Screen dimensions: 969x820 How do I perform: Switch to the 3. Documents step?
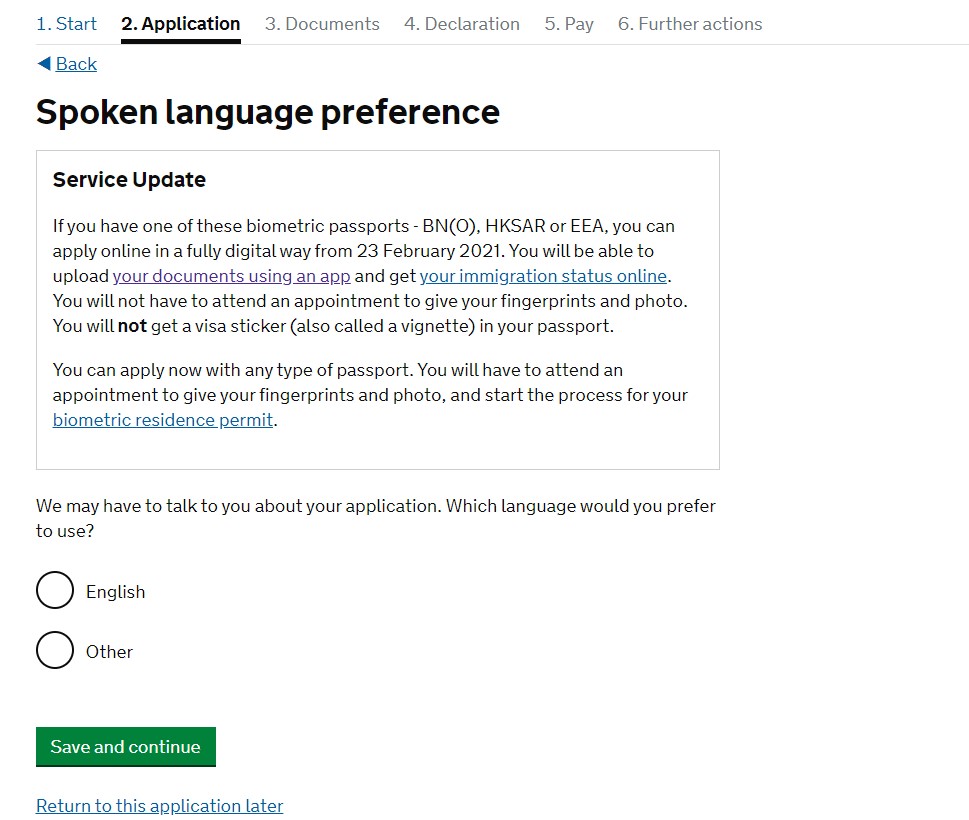[322, 24]
